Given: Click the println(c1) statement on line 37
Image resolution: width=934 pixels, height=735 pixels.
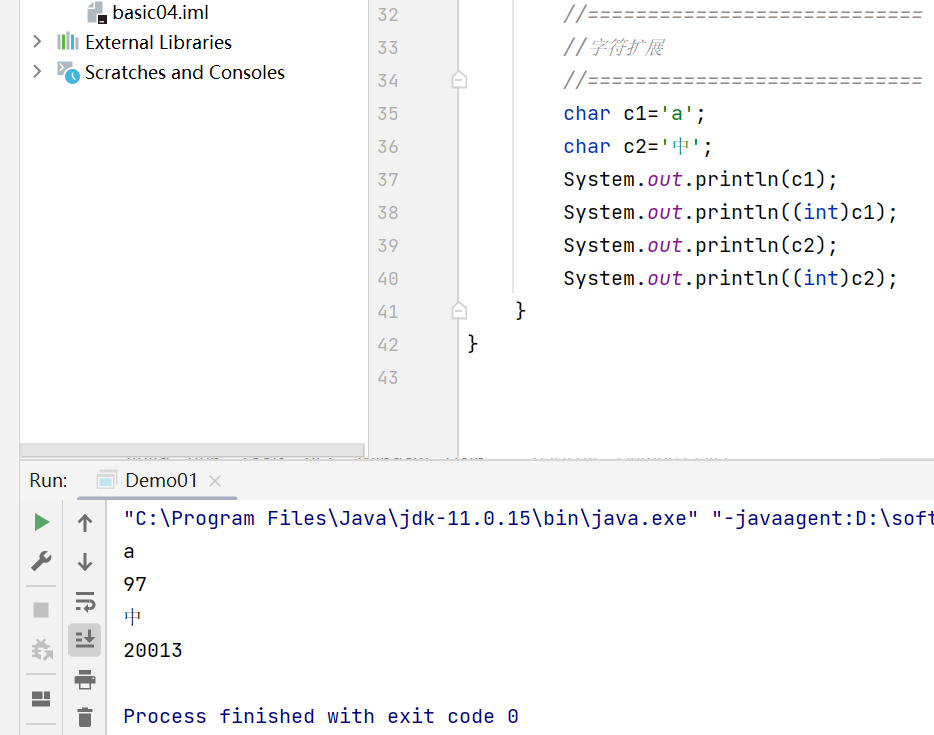Looking at the screenshot, I should point(700,179).
